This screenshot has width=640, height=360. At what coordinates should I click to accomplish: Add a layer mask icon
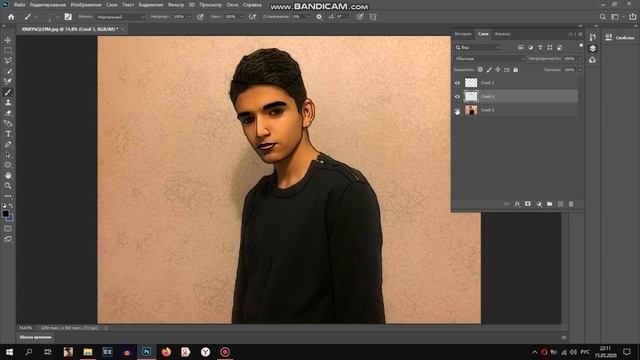pos(528,204)
